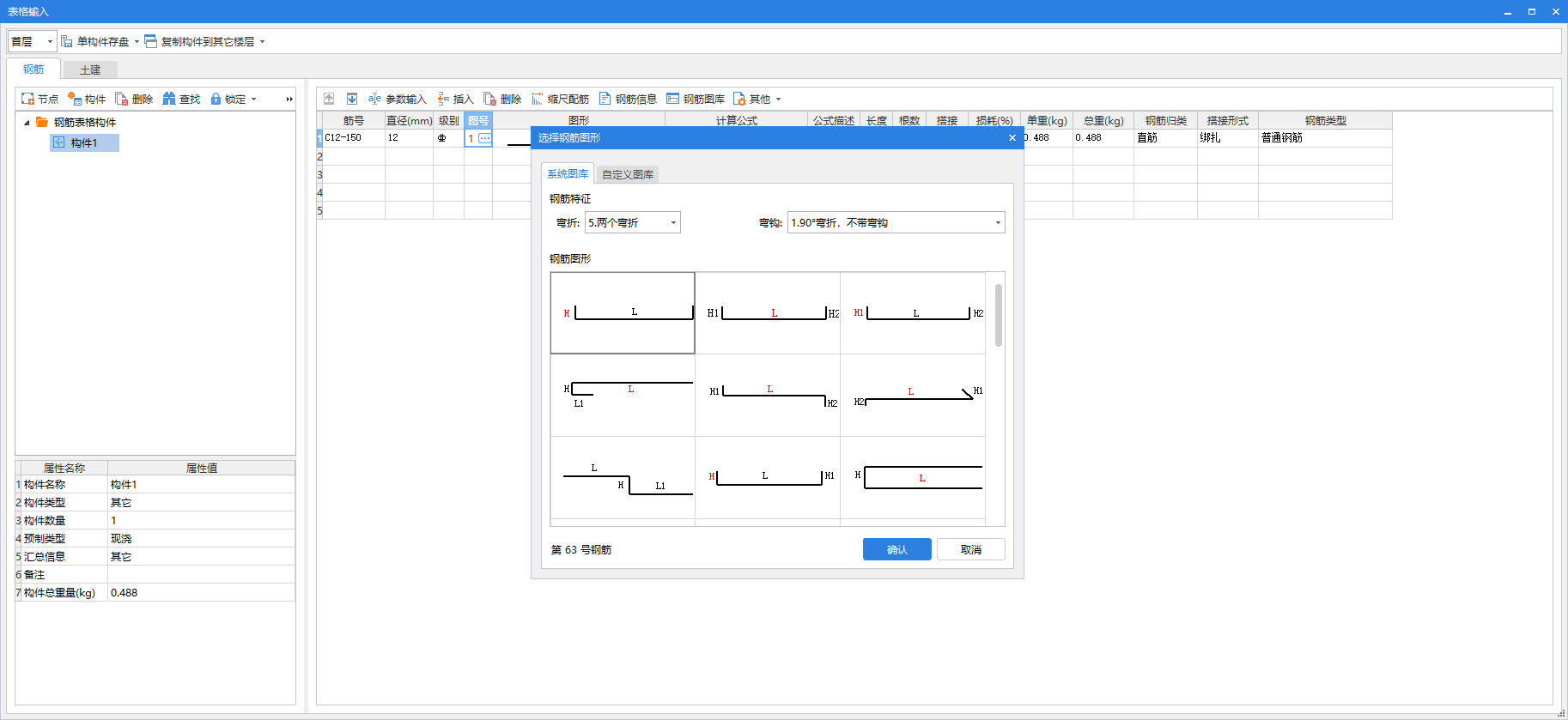The height and width of the screenshot is (720, 1568).
Task: Open the 弯钩 dropdown (90°弯折)
Action: [896, 222]
